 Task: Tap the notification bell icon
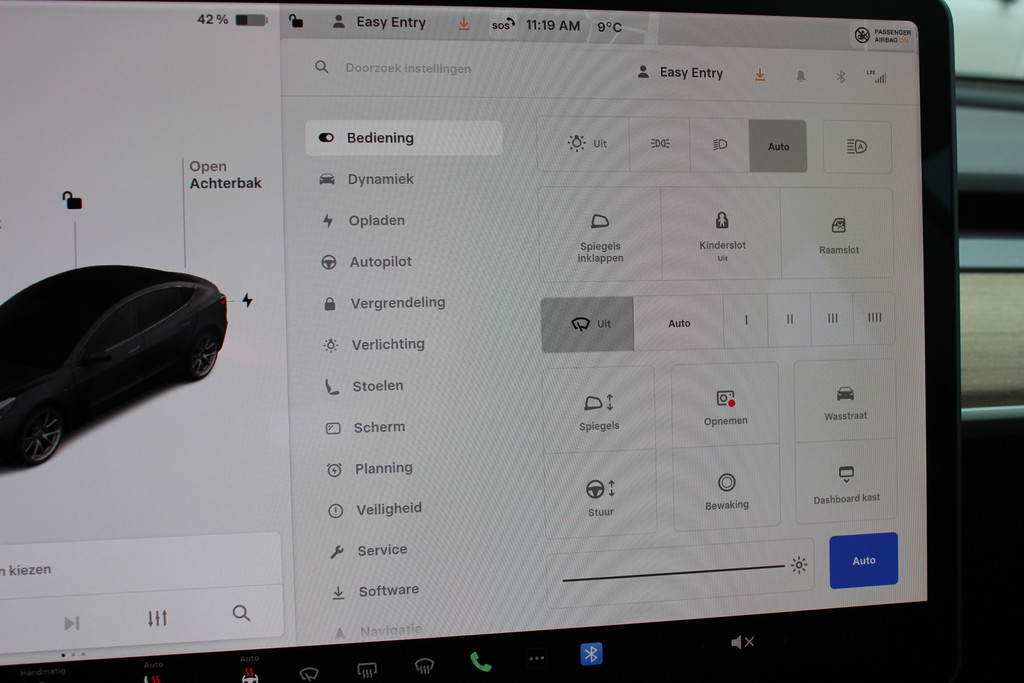pyautogui.click(x=800, y=76)
